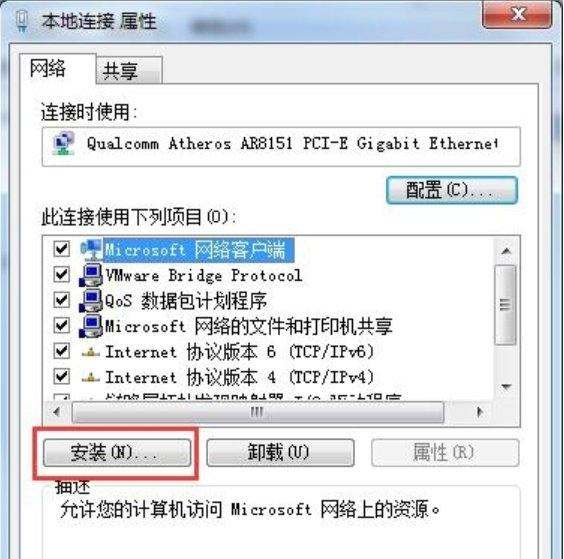Click the Microsoft 网络客户端 client icon
564x559 pixels.
click(x=91, y=249)
